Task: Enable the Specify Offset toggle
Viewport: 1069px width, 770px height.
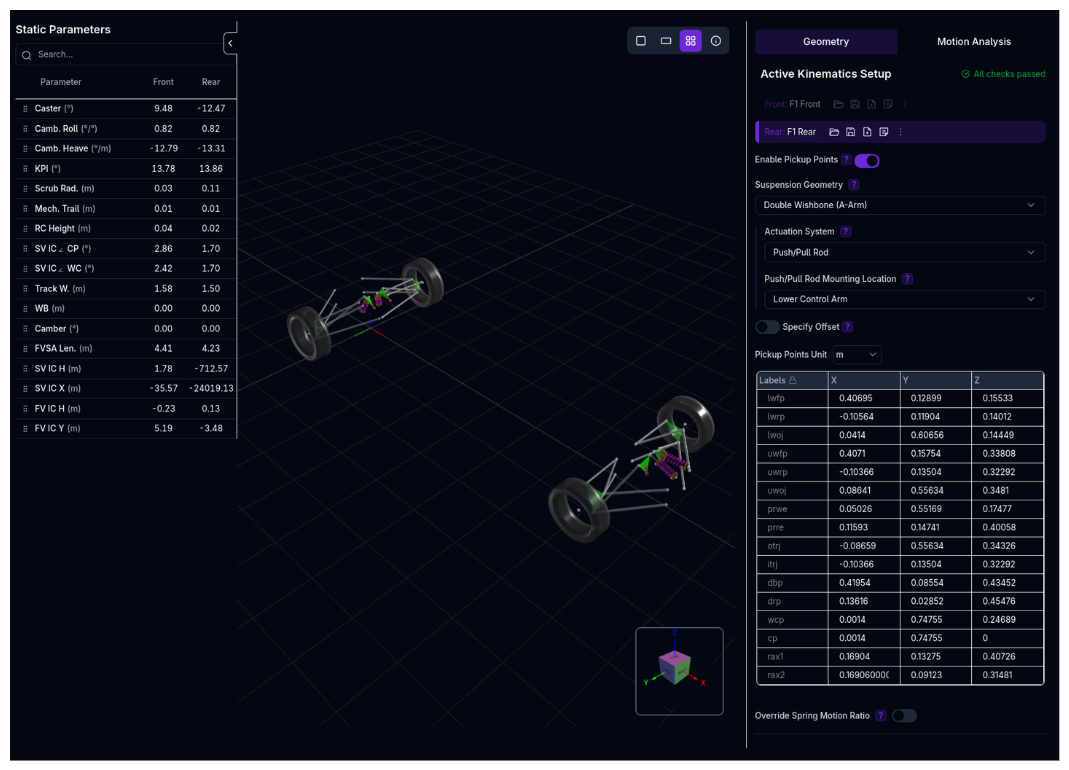Action: point(767,327)
